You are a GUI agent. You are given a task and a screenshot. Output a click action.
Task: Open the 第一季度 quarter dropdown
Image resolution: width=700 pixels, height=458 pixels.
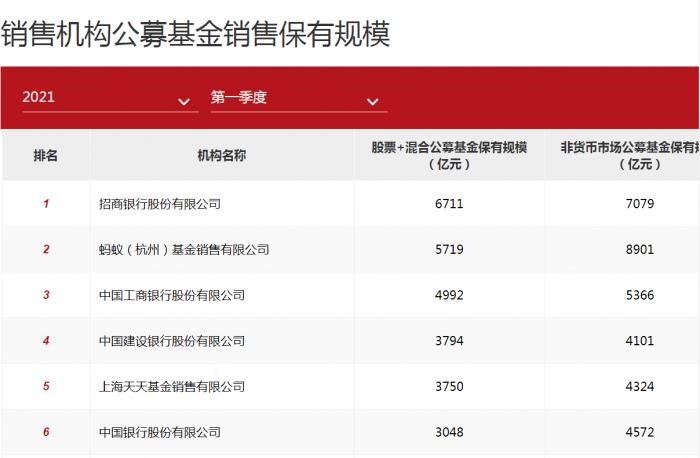(299, 98)
